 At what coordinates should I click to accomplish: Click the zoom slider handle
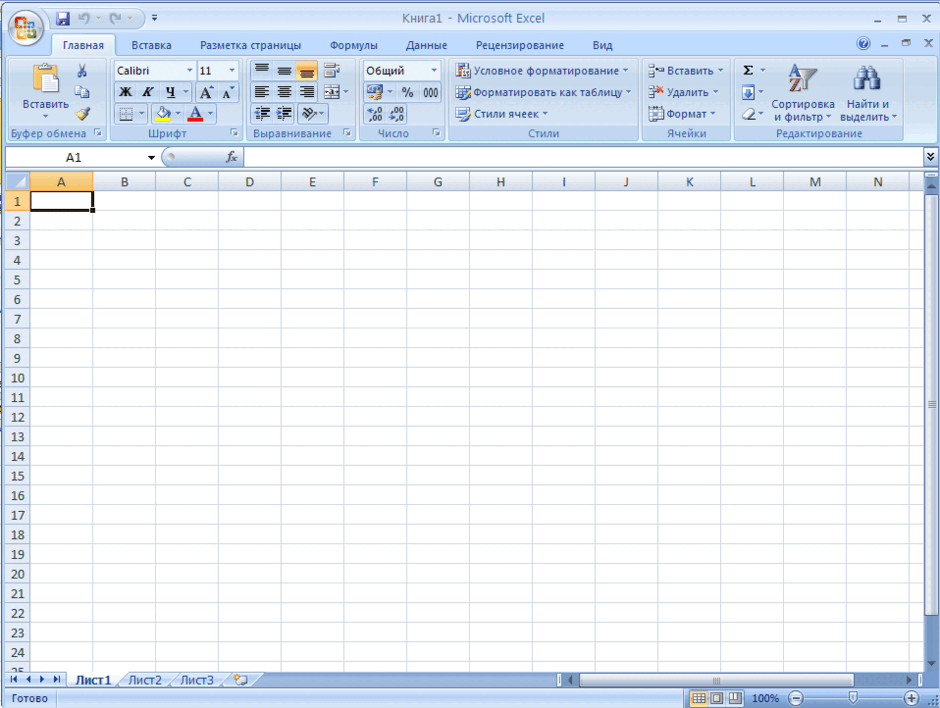(853, 698)
